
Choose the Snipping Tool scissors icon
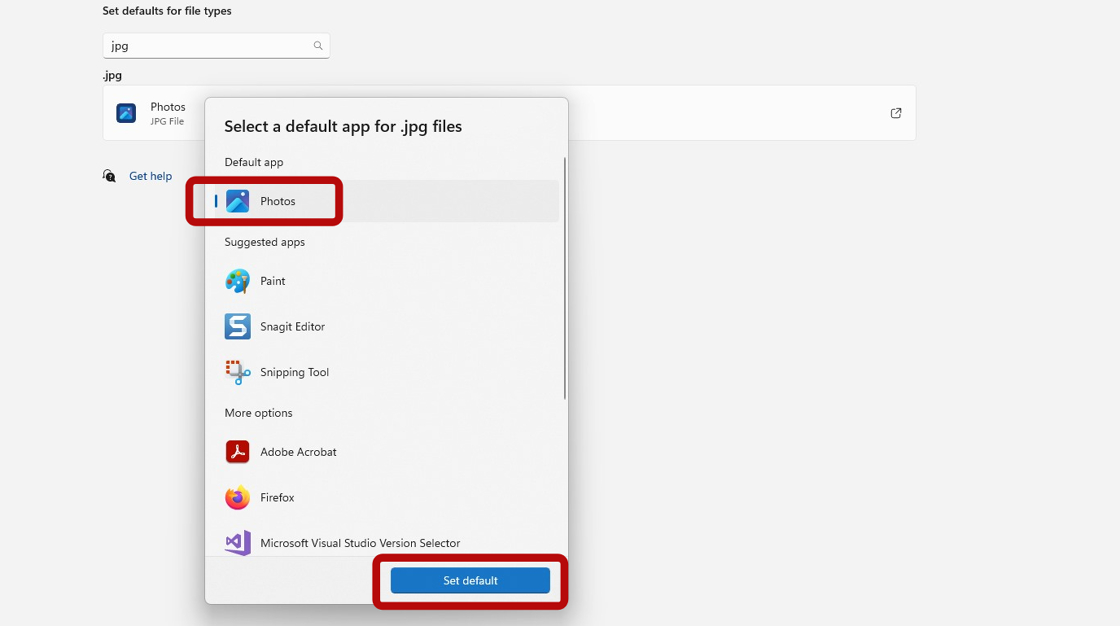(238, 372)
